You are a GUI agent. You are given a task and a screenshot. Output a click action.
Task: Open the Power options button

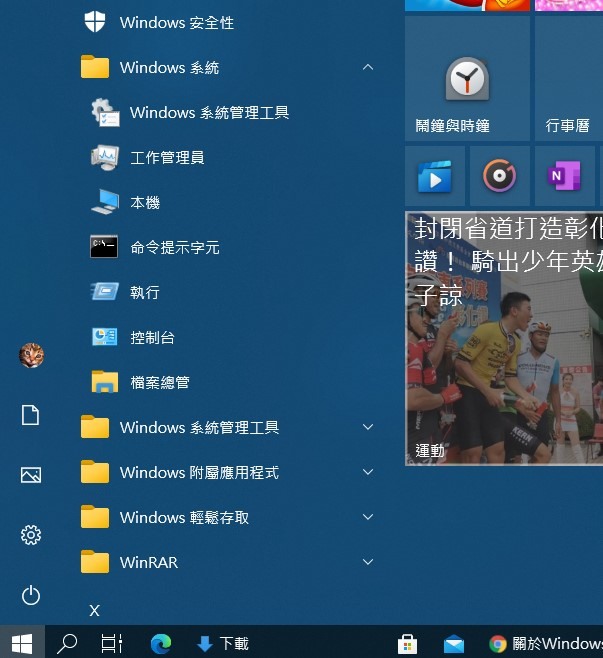pos(31,595)
